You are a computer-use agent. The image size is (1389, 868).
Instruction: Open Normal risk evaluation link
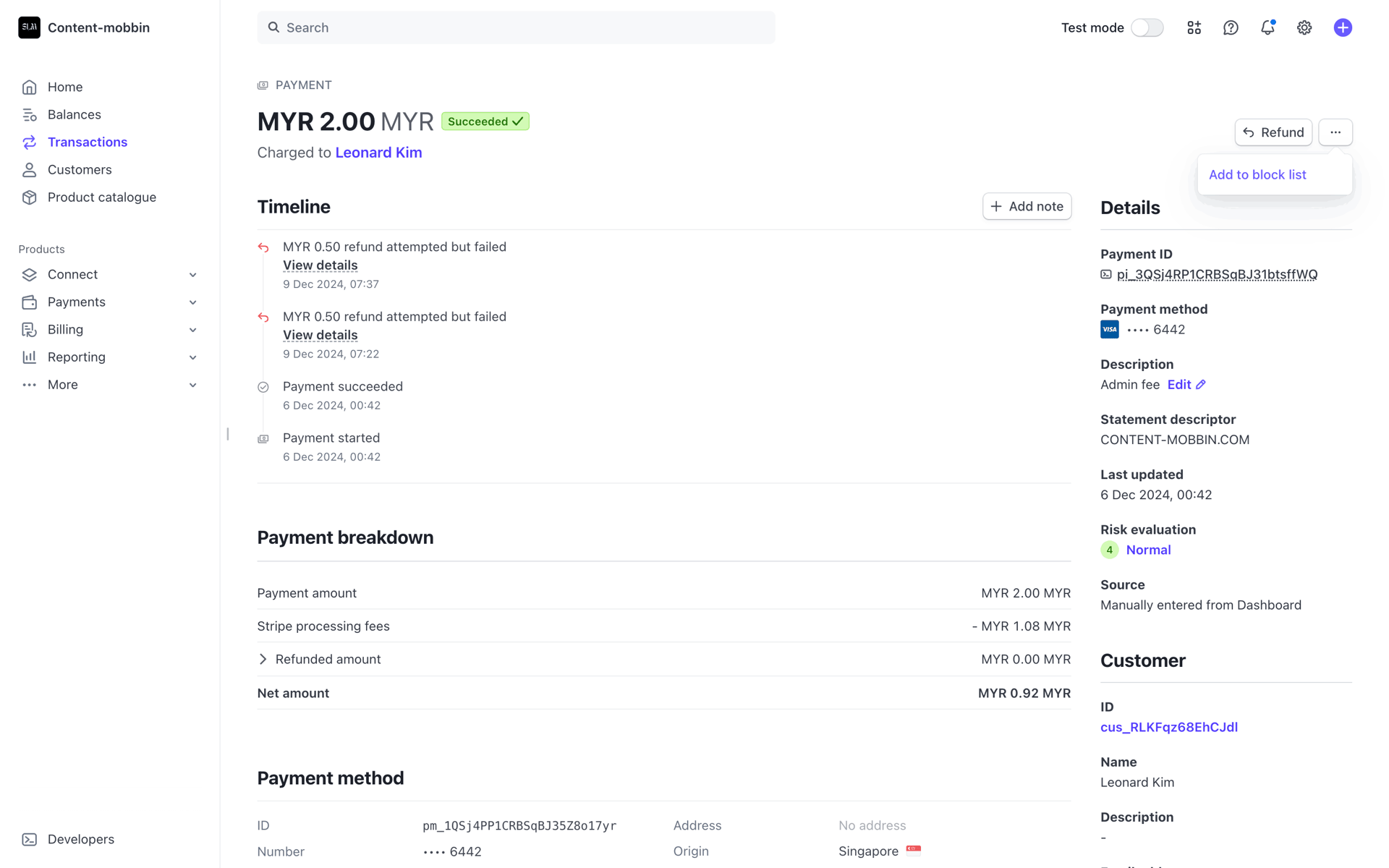1148,550
